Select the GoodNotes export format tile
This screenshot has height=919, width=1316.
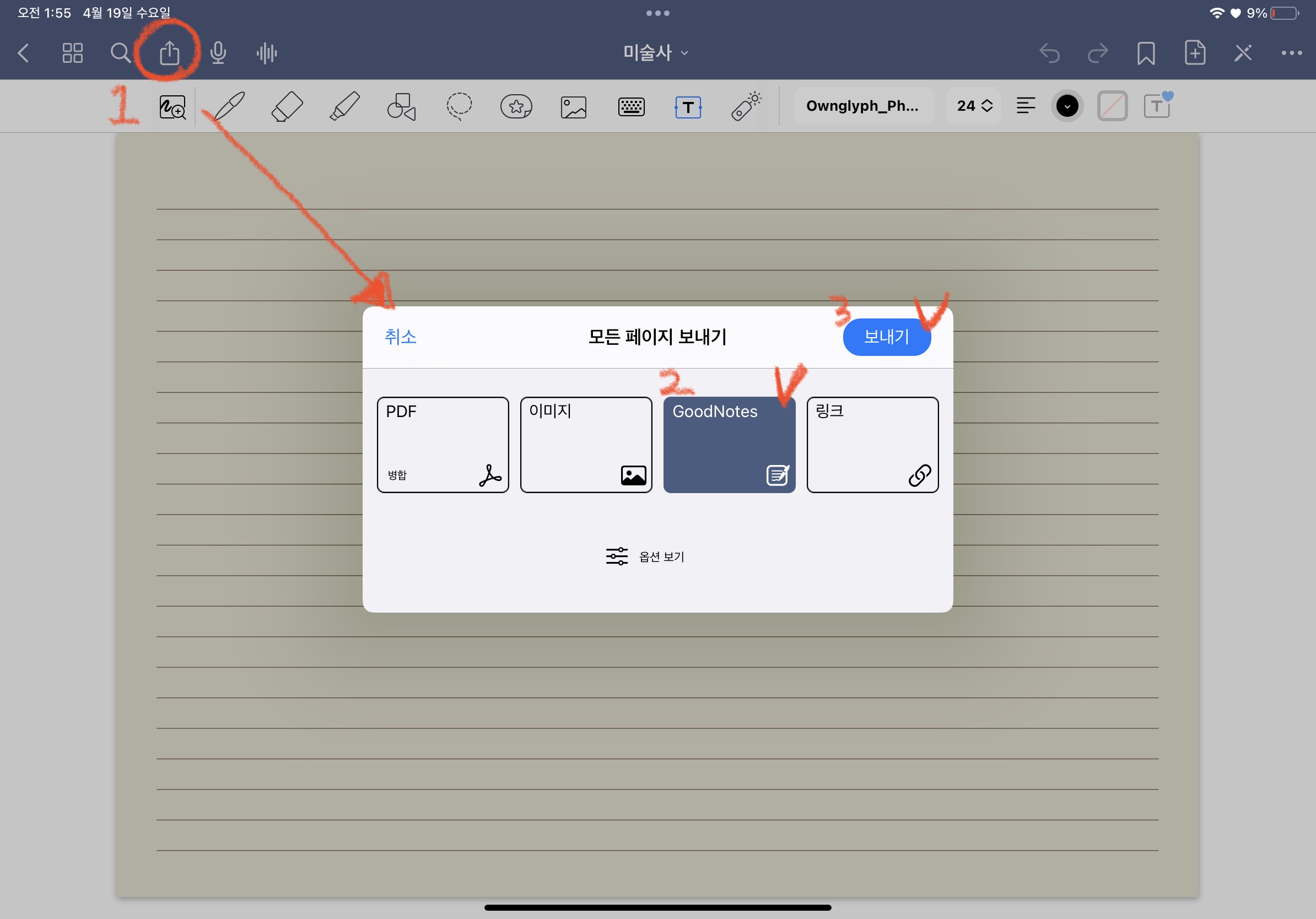pos(729,445)
